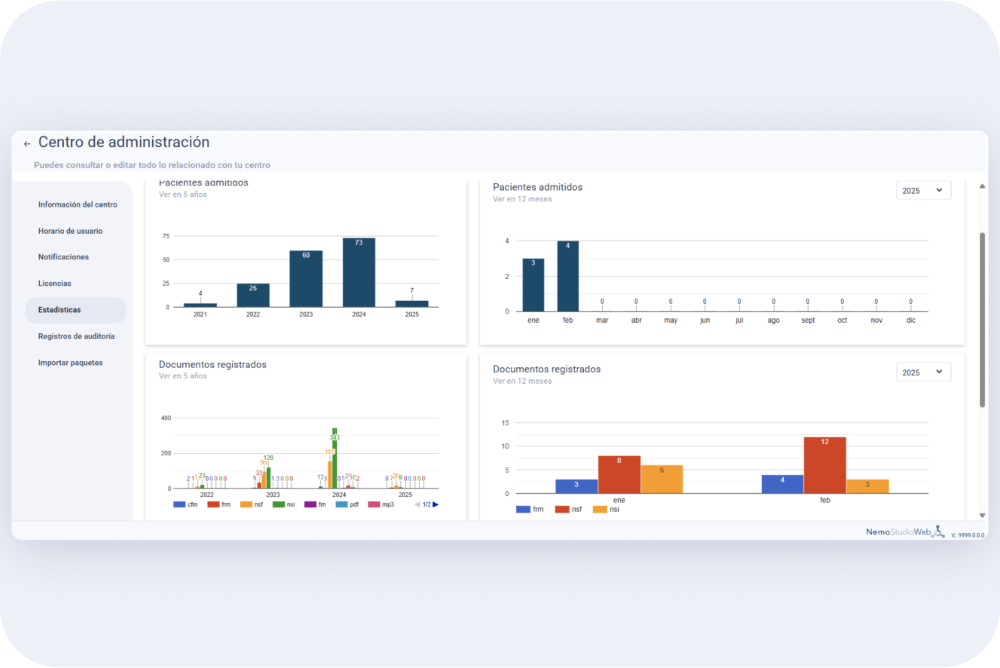Open Estadísticas in the sidebar

tap(75, 310)
